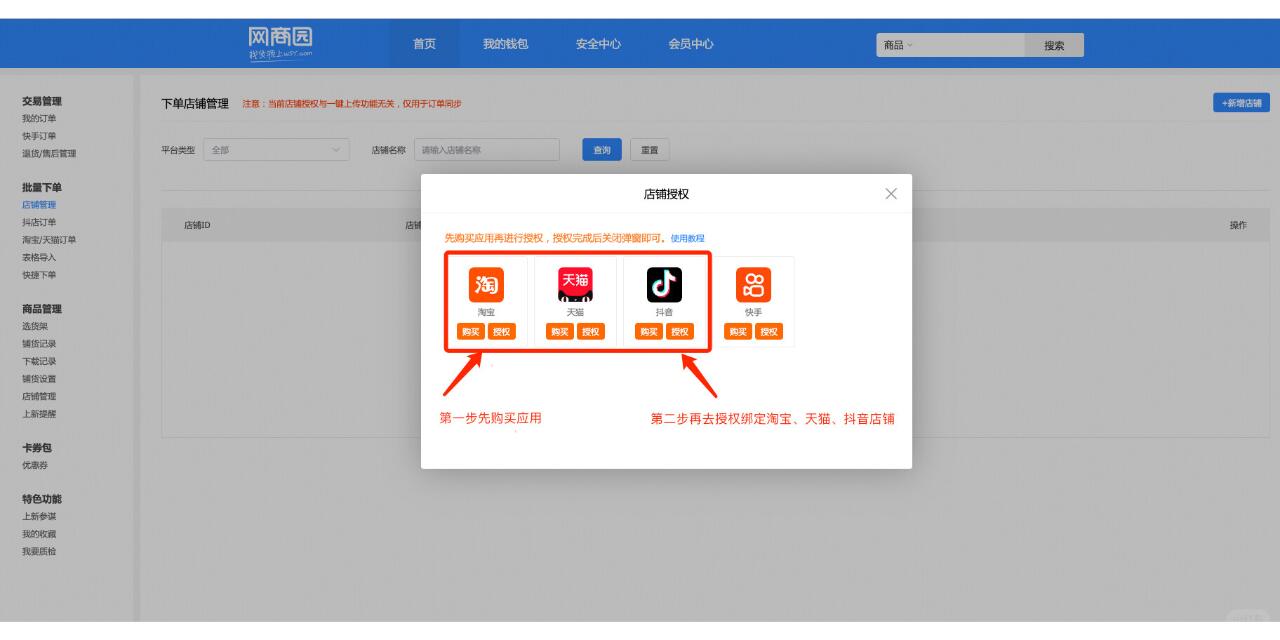The height and width of the screenshot is (640, 1280).
Task: Open 快手订单 in the sidebar
Action: (x=39, y=136)
